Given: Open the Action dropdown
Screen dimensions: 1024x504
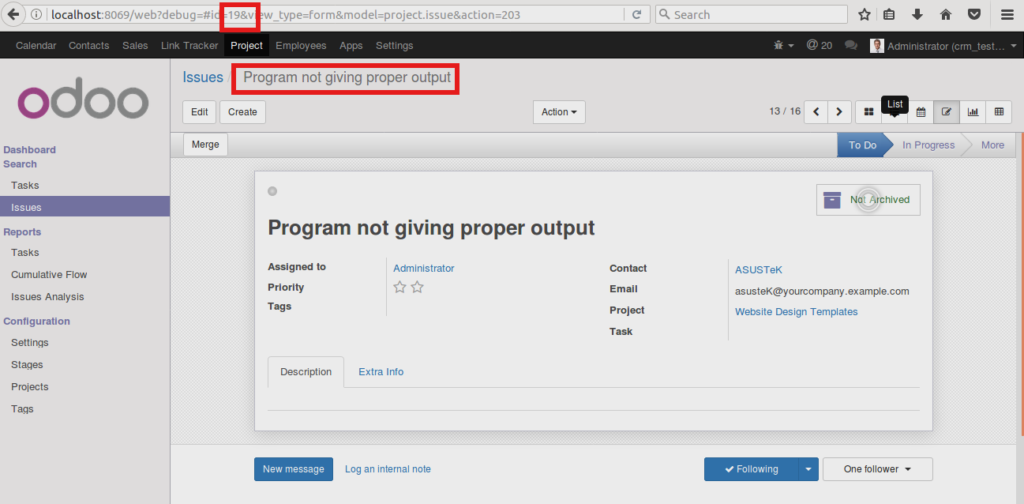Looking at the screenshot, I should 559,112.
